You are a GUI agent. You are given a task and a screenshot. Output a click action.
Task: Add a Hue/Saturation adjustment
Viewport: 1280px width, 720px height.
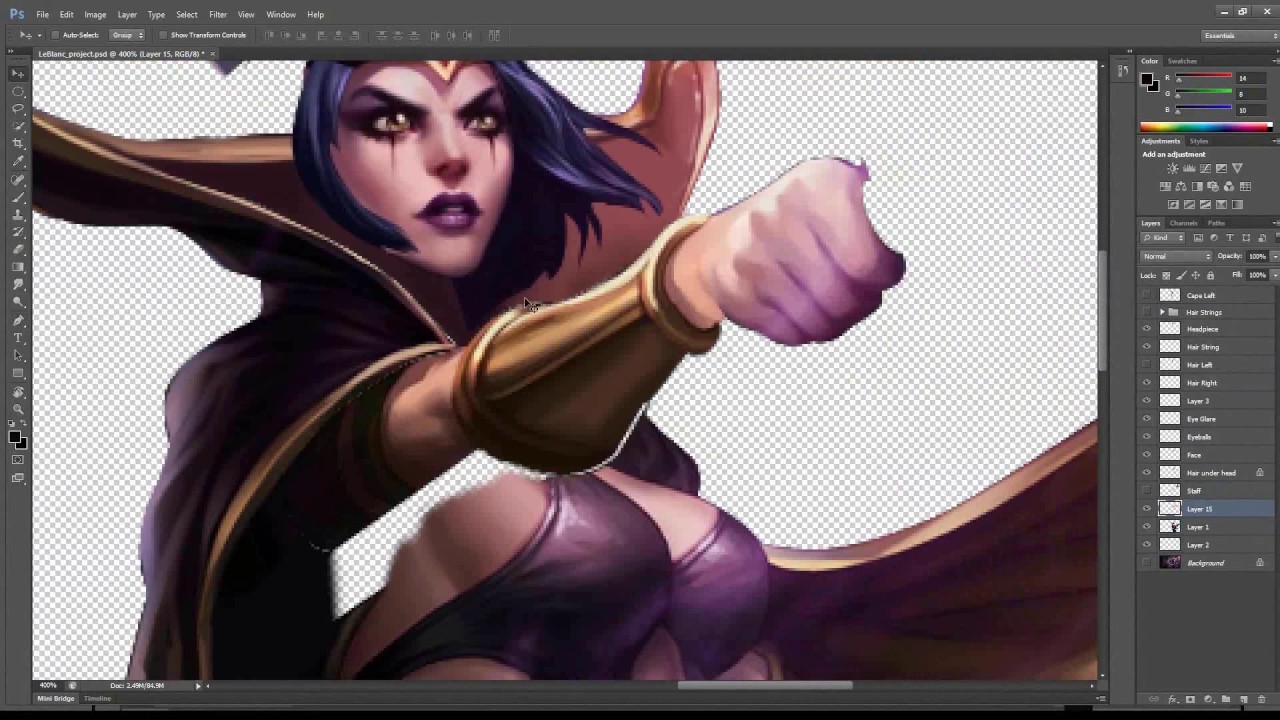1165,186
